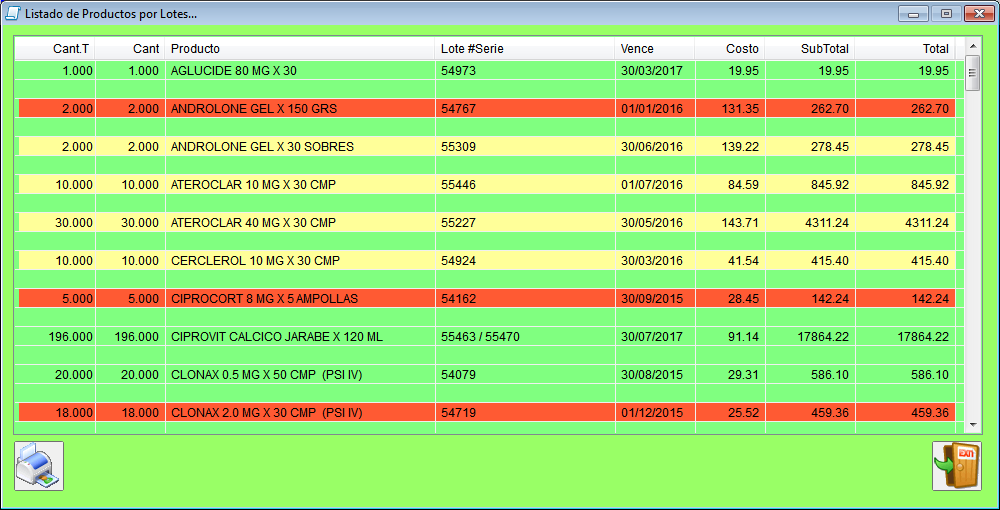
Task: Click lot number 54924
Action: tap(458, 261)
